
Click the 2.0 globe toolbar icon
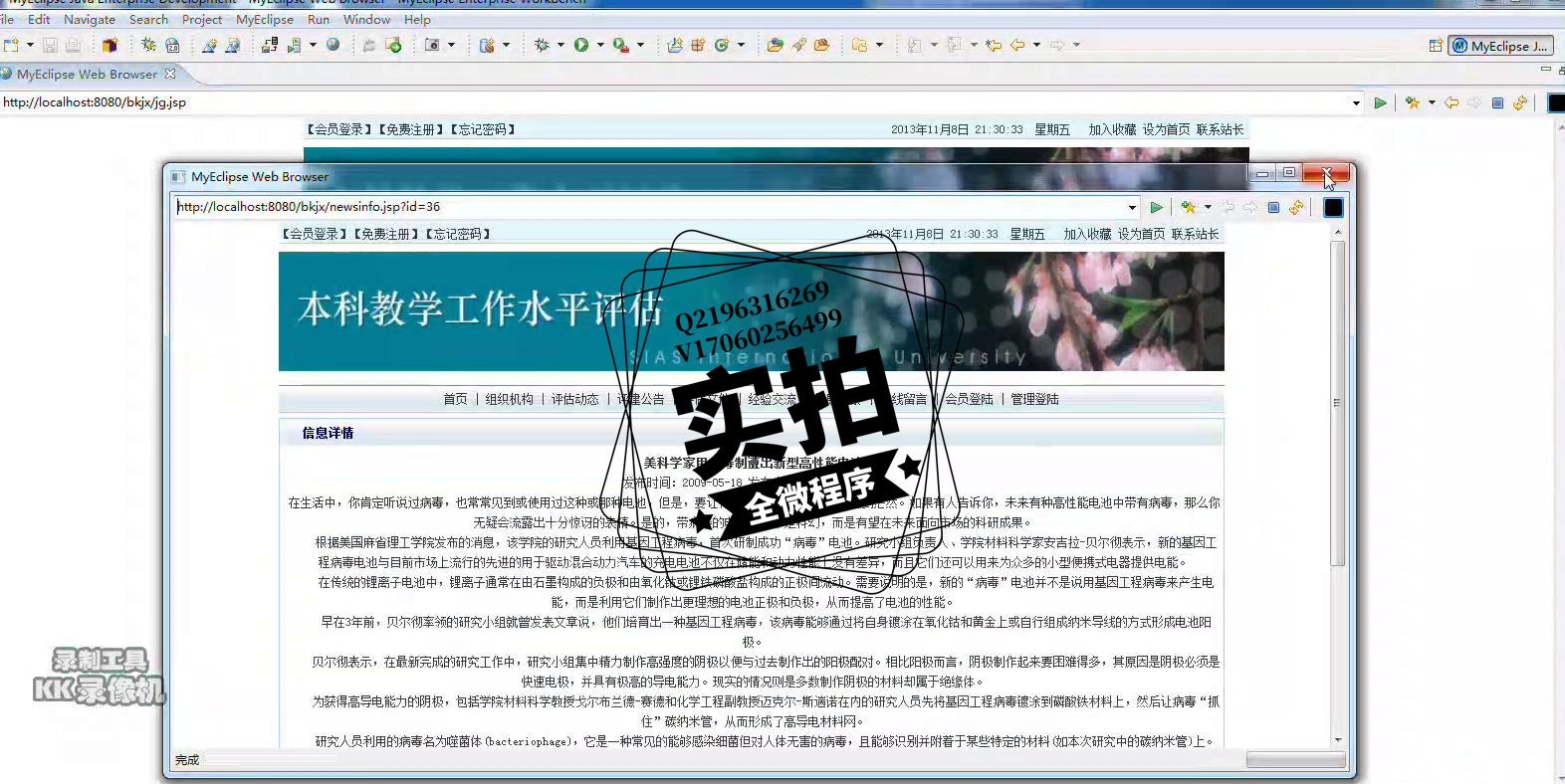coord(172,45)
